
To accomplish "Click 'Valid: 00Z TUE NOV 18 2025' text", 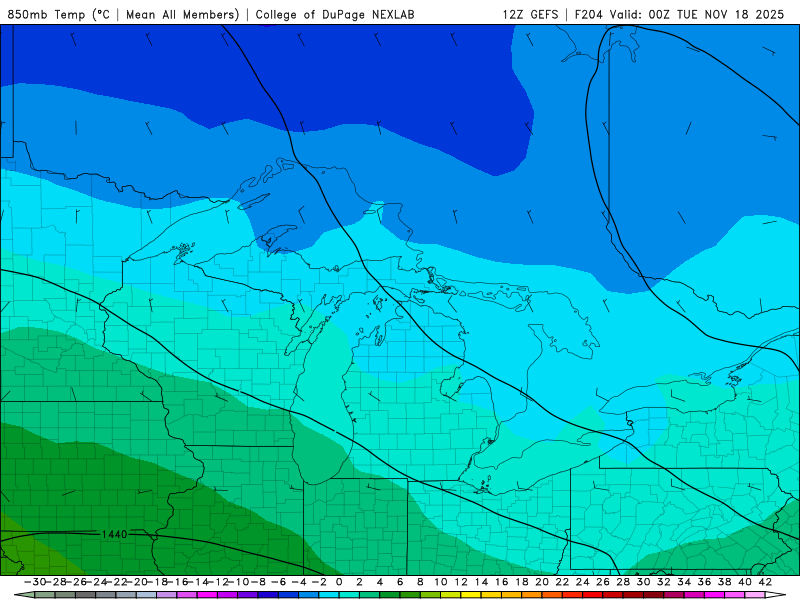I will (x=697, y=14).
